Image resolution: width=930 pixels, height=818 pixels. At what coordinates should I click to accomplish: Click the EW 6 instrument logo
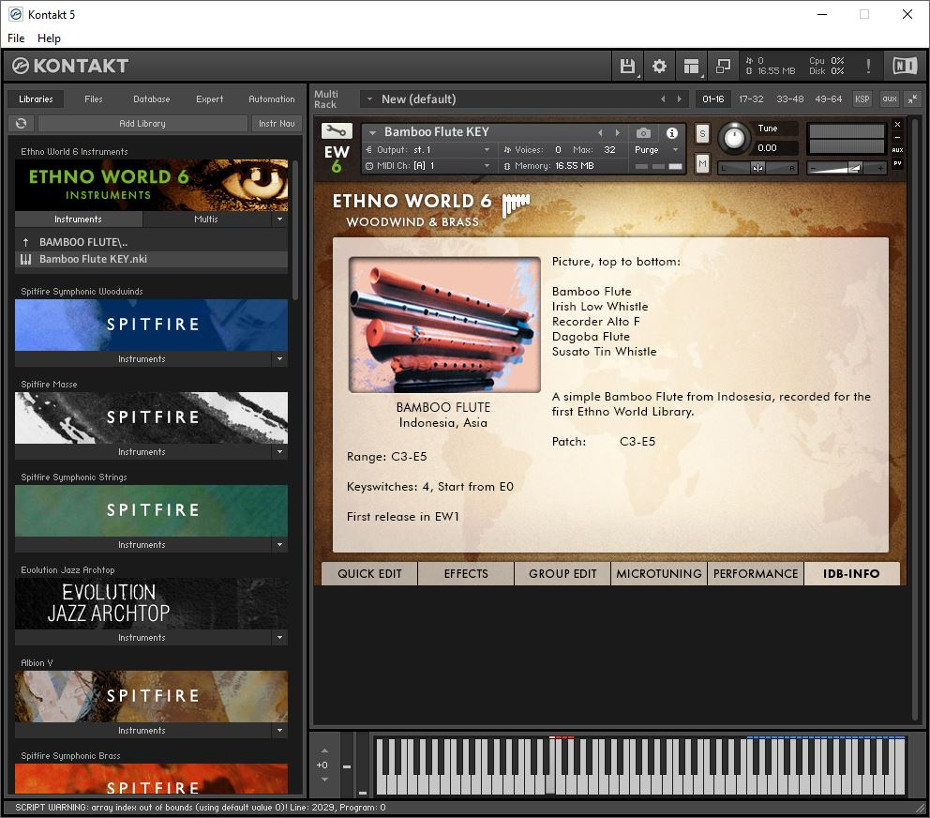(x=336, y=159)
